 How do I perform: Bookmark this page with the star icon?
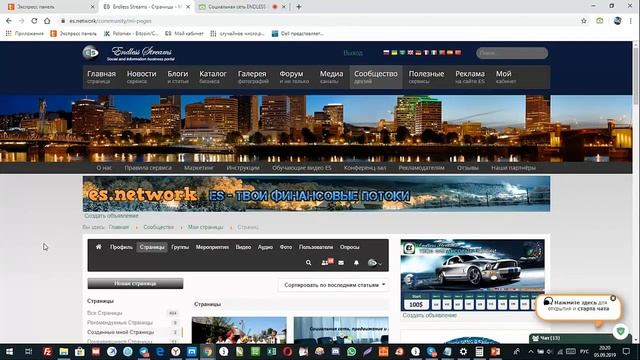tap(584, 21)
